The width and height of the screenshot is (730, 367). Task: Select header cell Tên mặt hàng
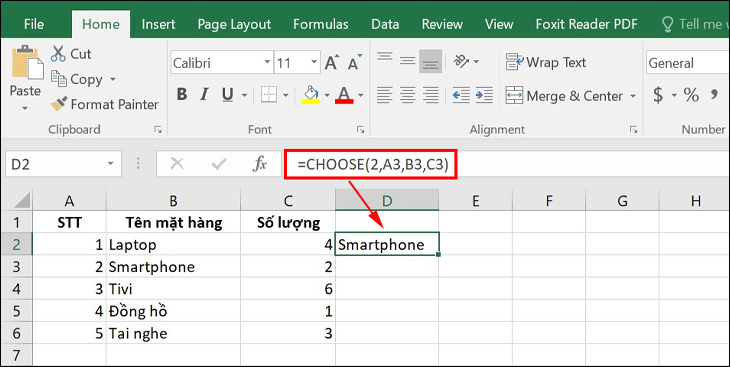coord(173,223)
